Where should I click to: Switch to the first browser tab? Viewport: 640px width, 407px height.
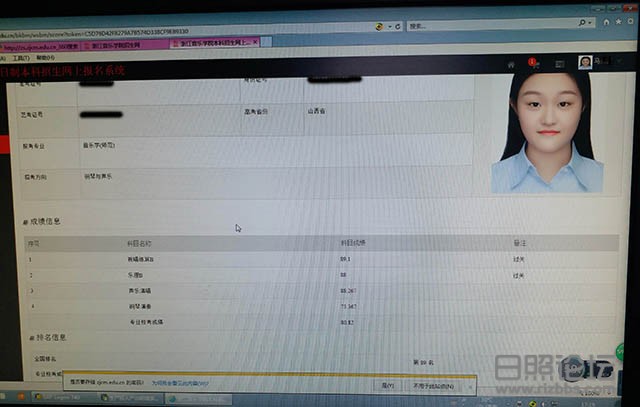point(40,47)
